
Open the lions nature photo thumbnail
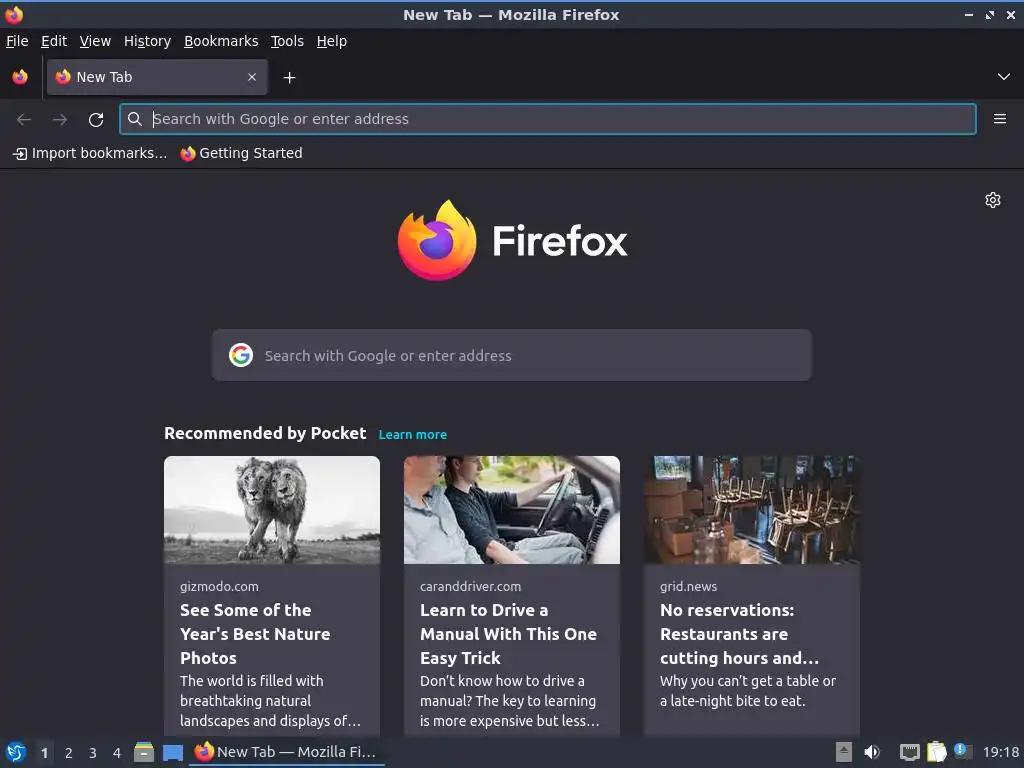272,510
